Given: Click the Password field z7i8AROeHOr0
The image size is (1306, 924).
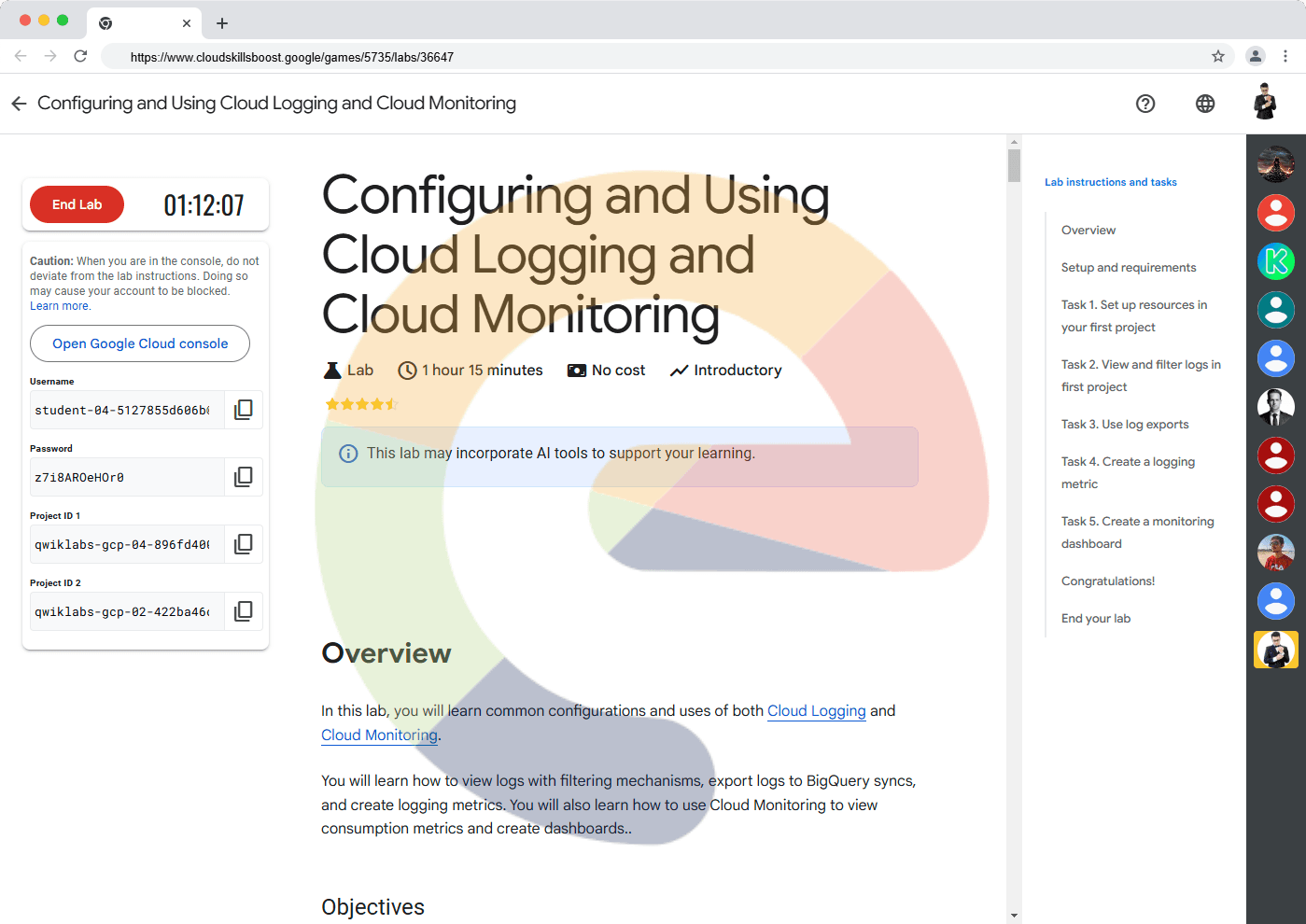Looking at the screenshot, I should coord(127,477).
